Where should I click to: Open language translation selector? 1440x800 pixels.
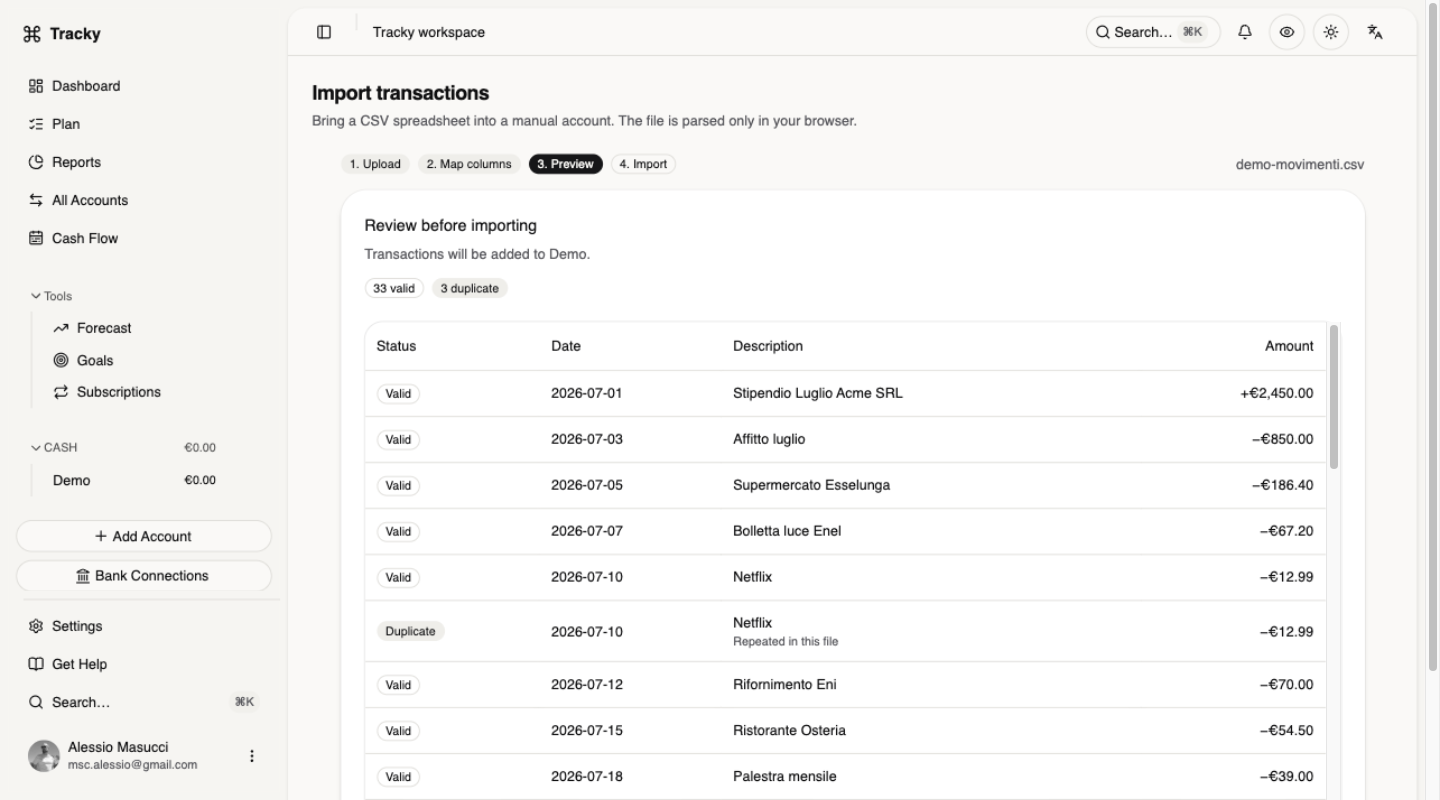click(1375, 32)
